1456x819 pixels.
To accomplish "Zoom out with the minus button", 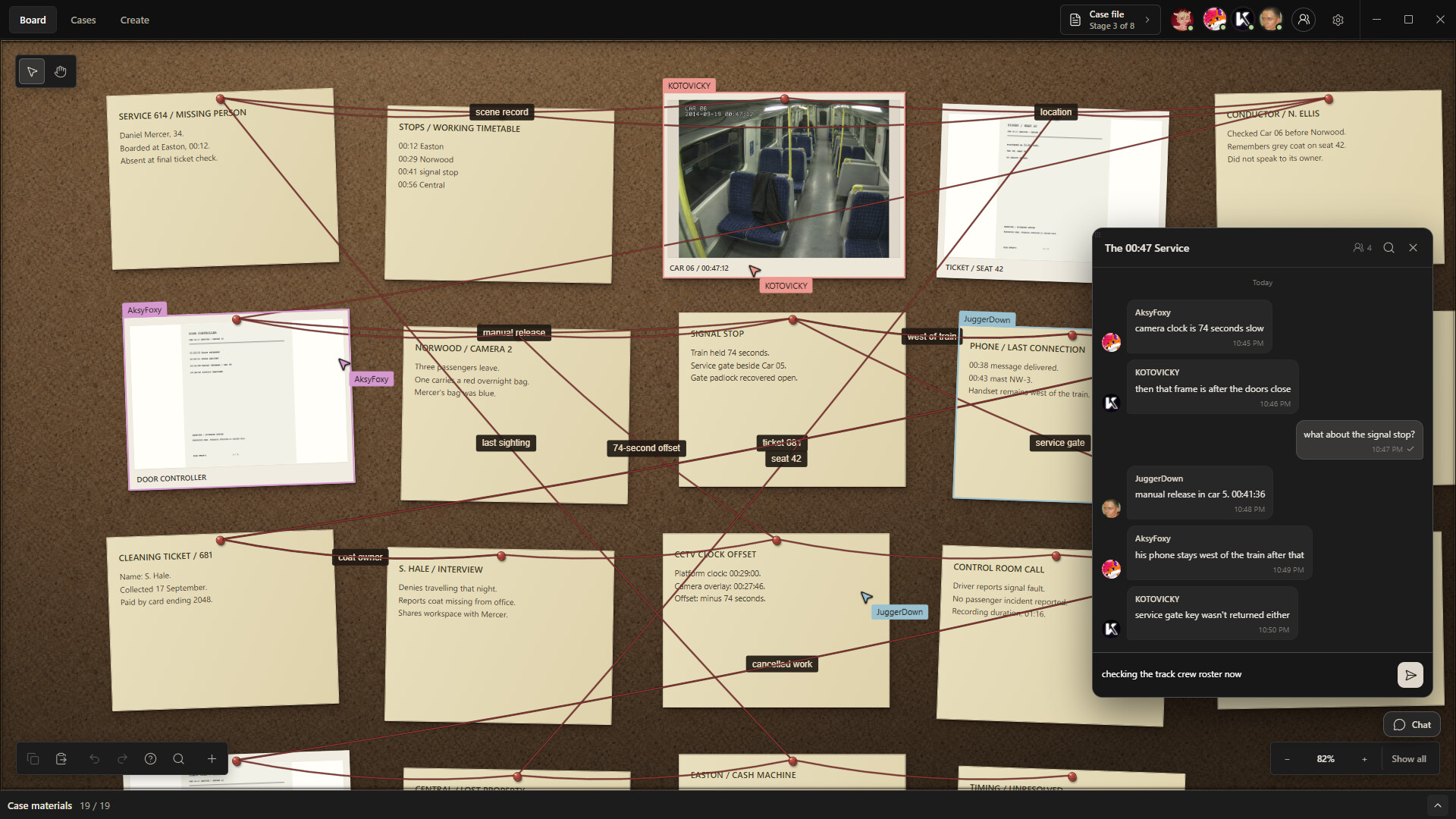I will coord(1287,759).
